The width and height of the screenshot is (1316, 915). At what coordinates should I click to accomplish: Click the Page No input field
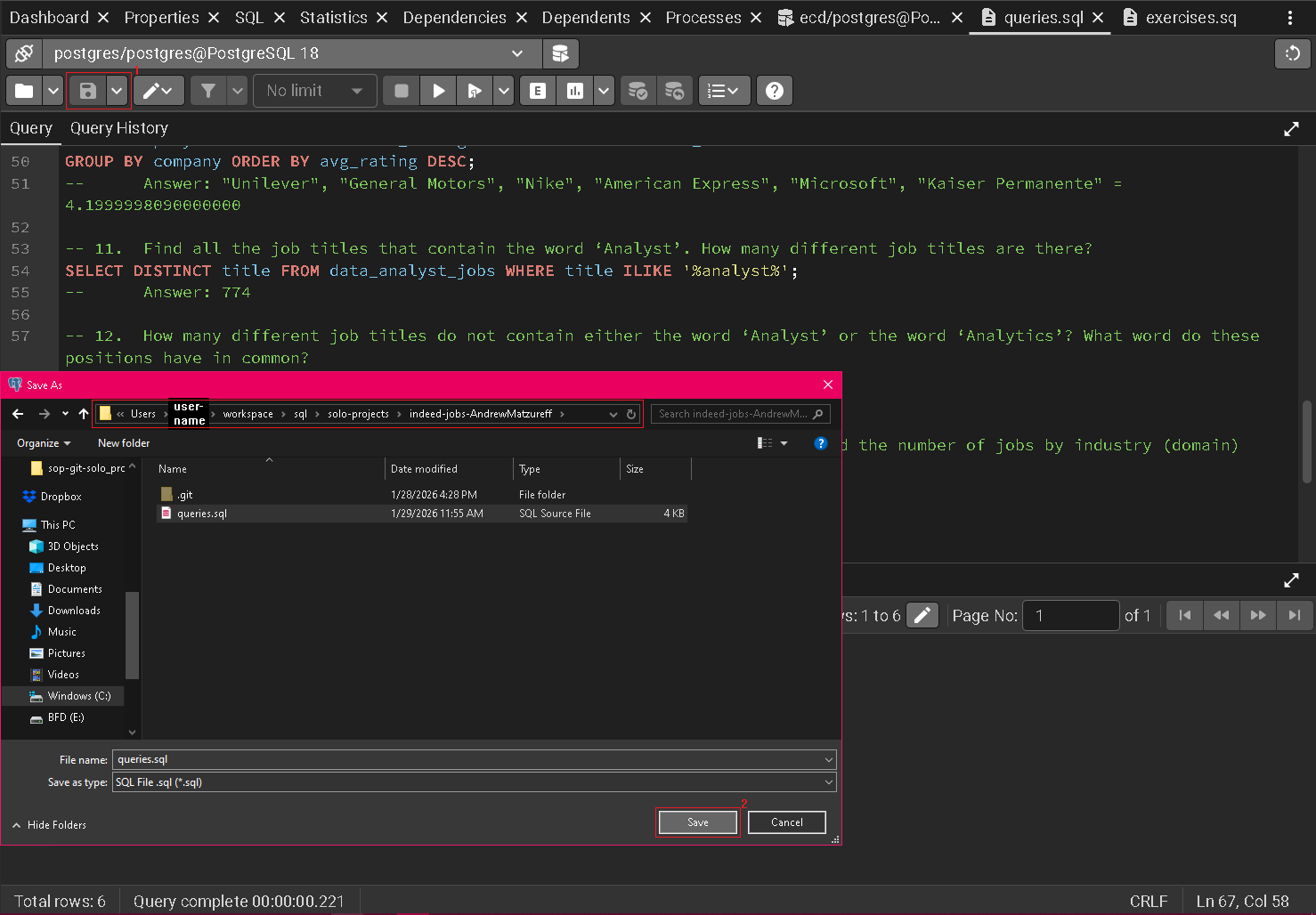click(1070, 615)
